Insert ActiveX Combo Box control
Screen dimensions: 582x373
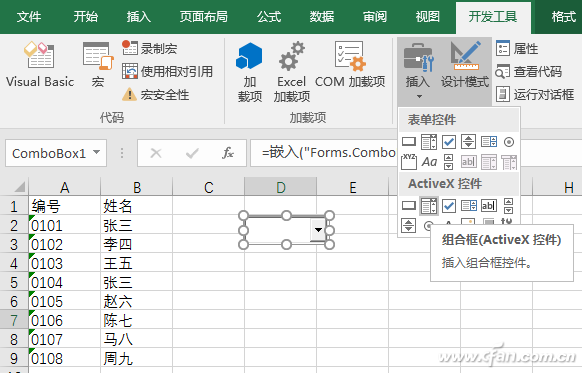429,206
